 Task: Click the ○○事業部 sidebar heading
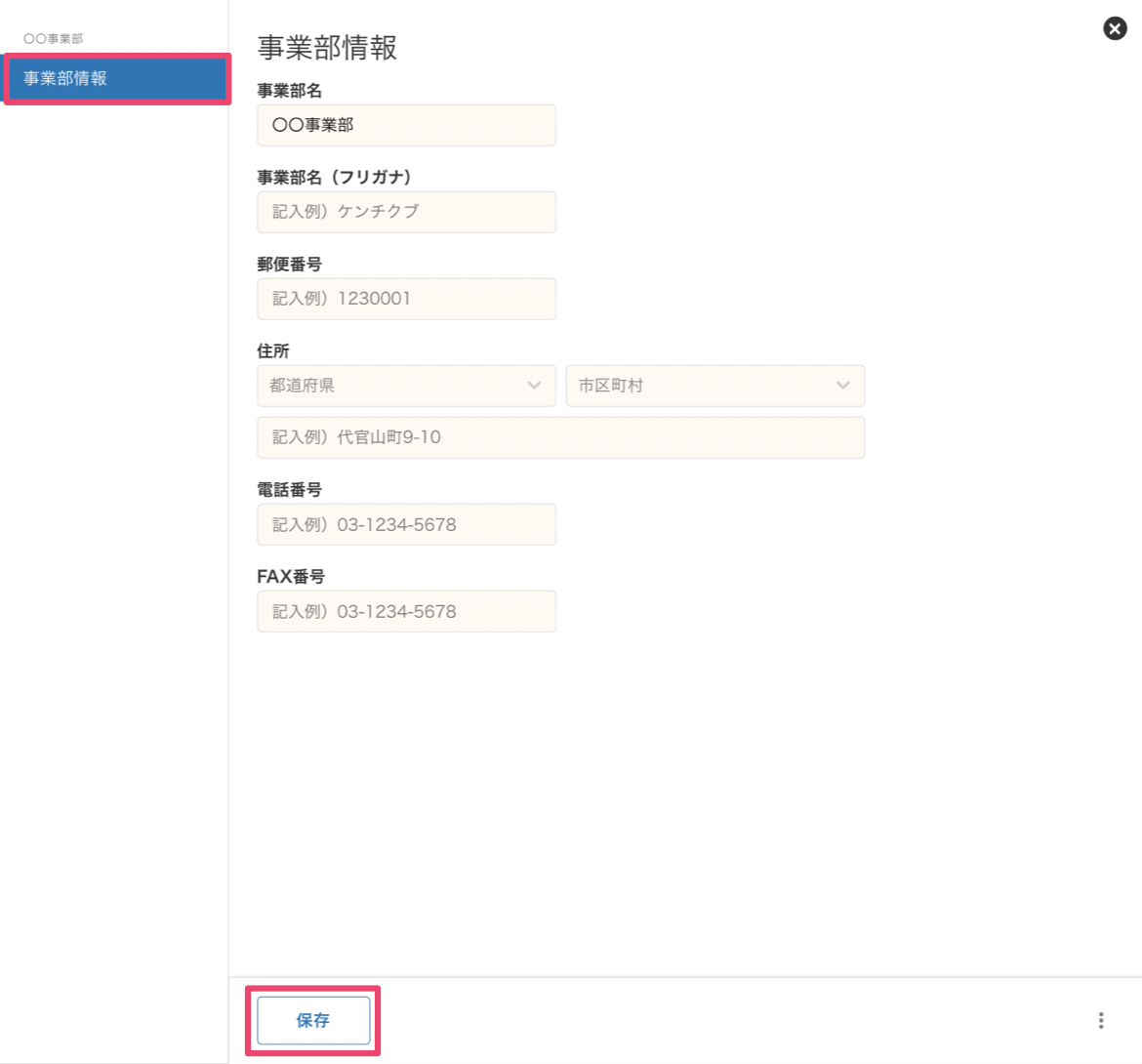click(x=54, y=39)
